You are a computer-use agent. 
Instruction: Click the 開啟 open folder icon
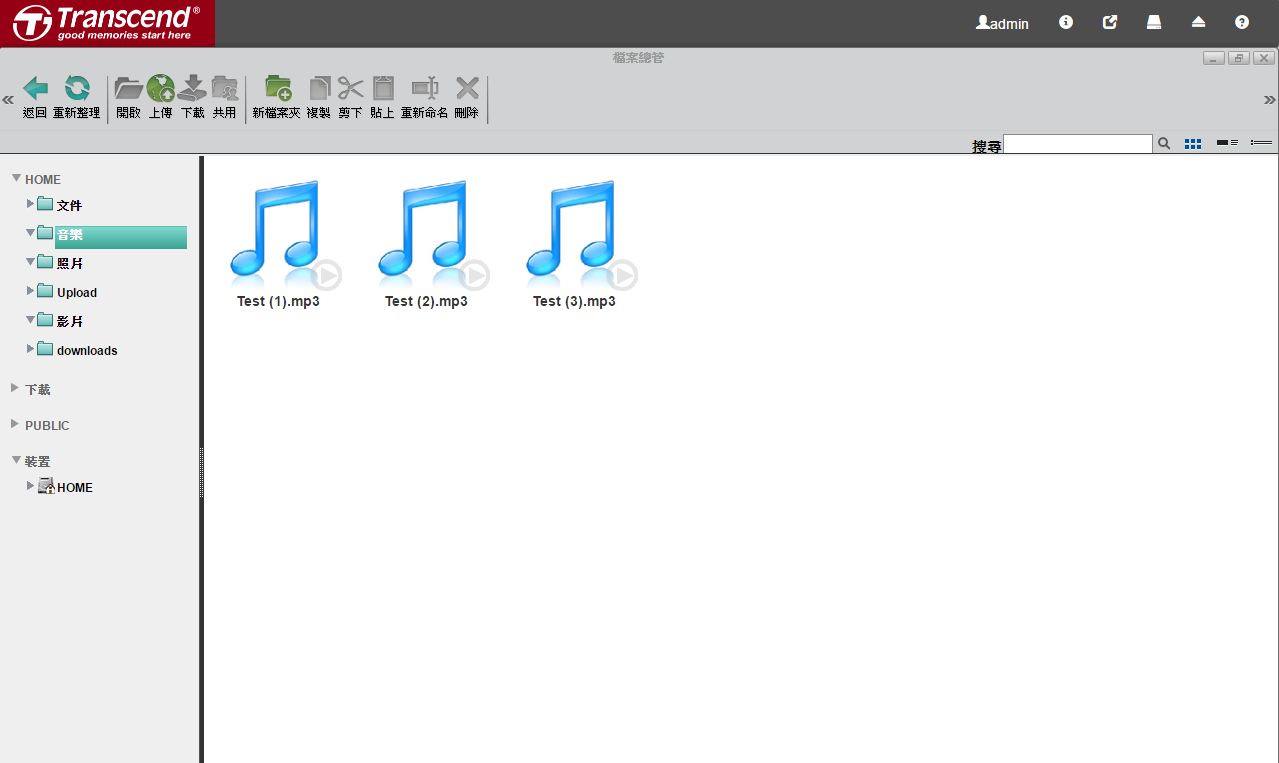coord(129,88)
